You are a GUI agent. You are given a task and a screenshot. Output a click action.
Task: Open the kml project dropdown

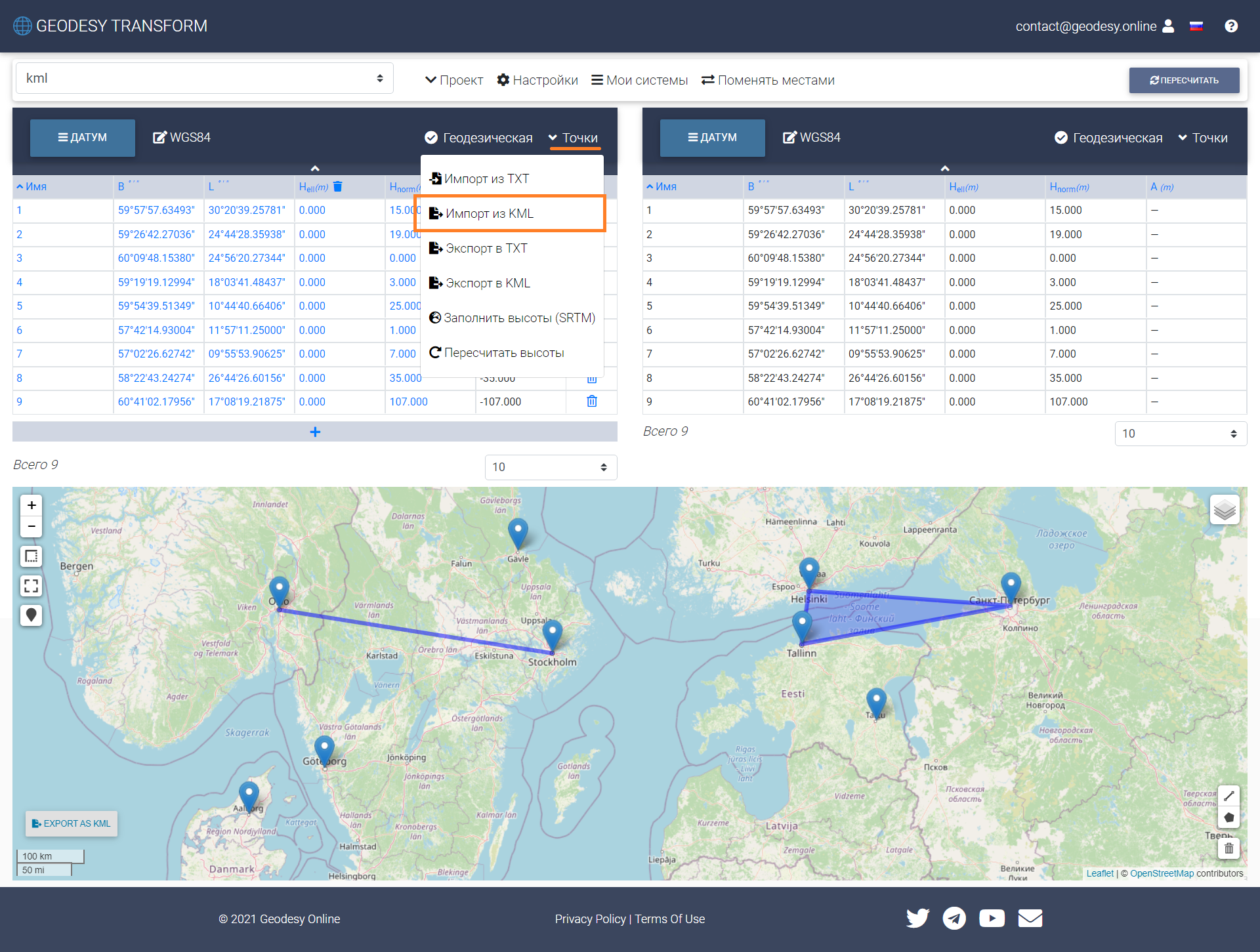click(204, 78)
